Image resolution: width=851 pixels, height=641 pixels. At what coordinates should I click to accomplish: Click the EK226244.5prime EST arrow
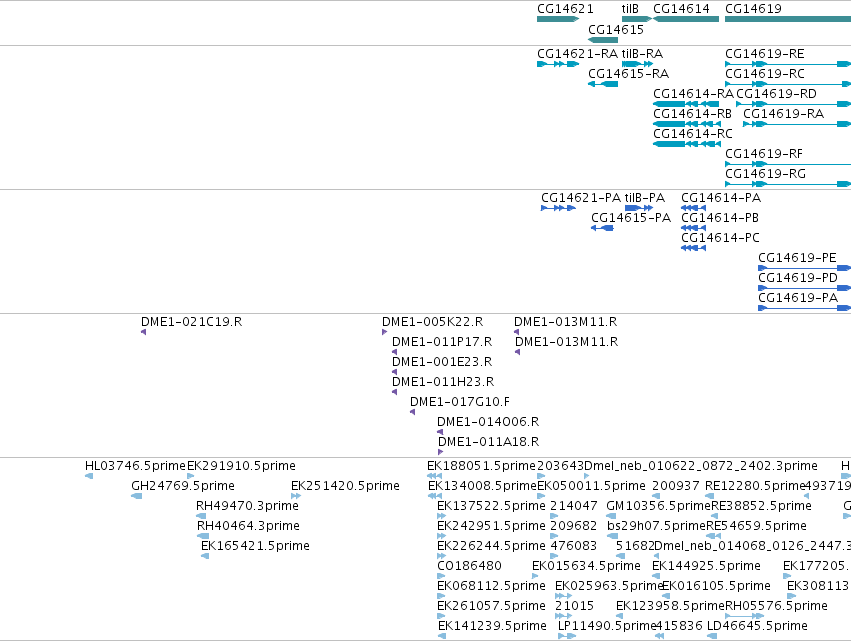coord(441,556)
